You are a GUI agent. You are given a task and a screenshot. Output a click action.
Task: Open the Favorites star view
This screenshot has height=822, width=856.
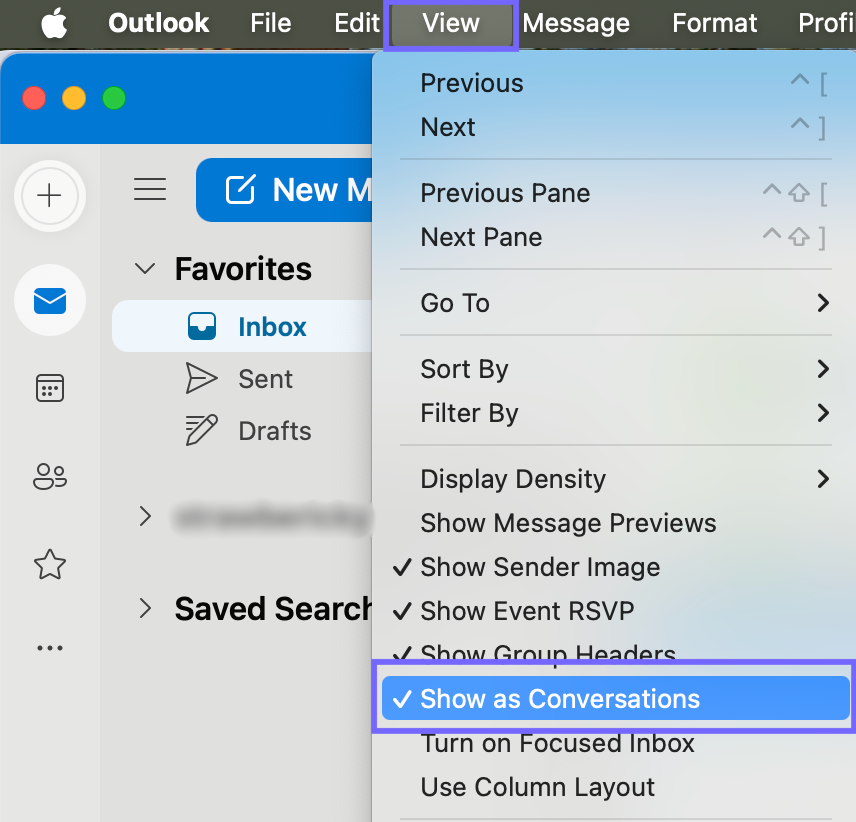click(x=50, y=564)
